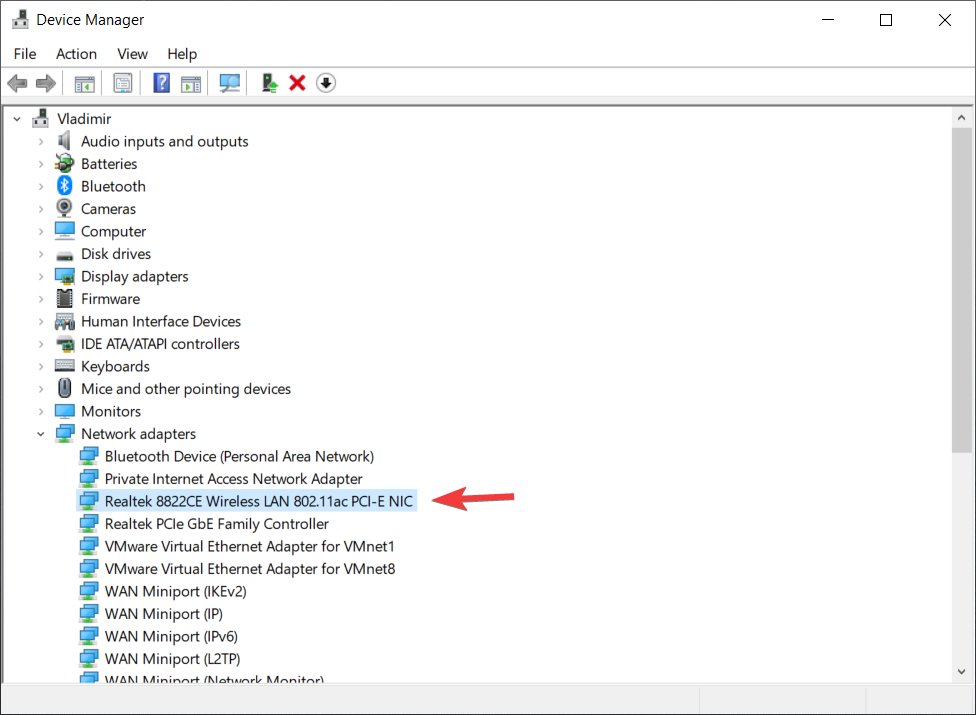Click the red X Uninstall device icon

coord(297,83)
